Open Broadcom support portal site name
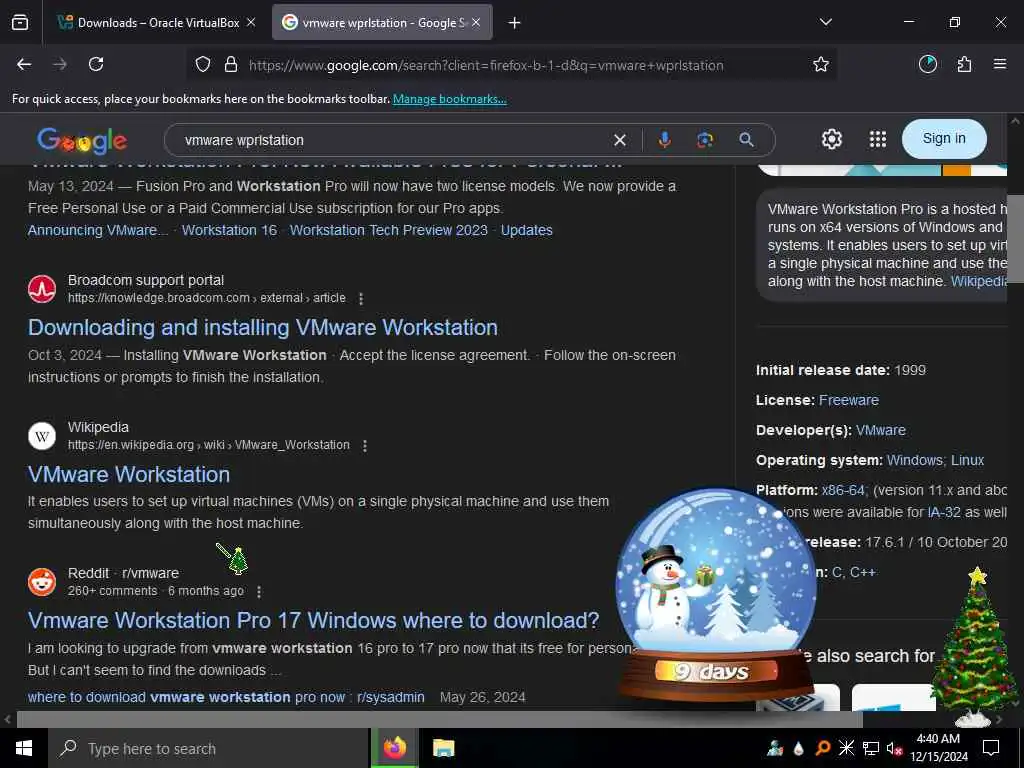 (x=146, y=280)
